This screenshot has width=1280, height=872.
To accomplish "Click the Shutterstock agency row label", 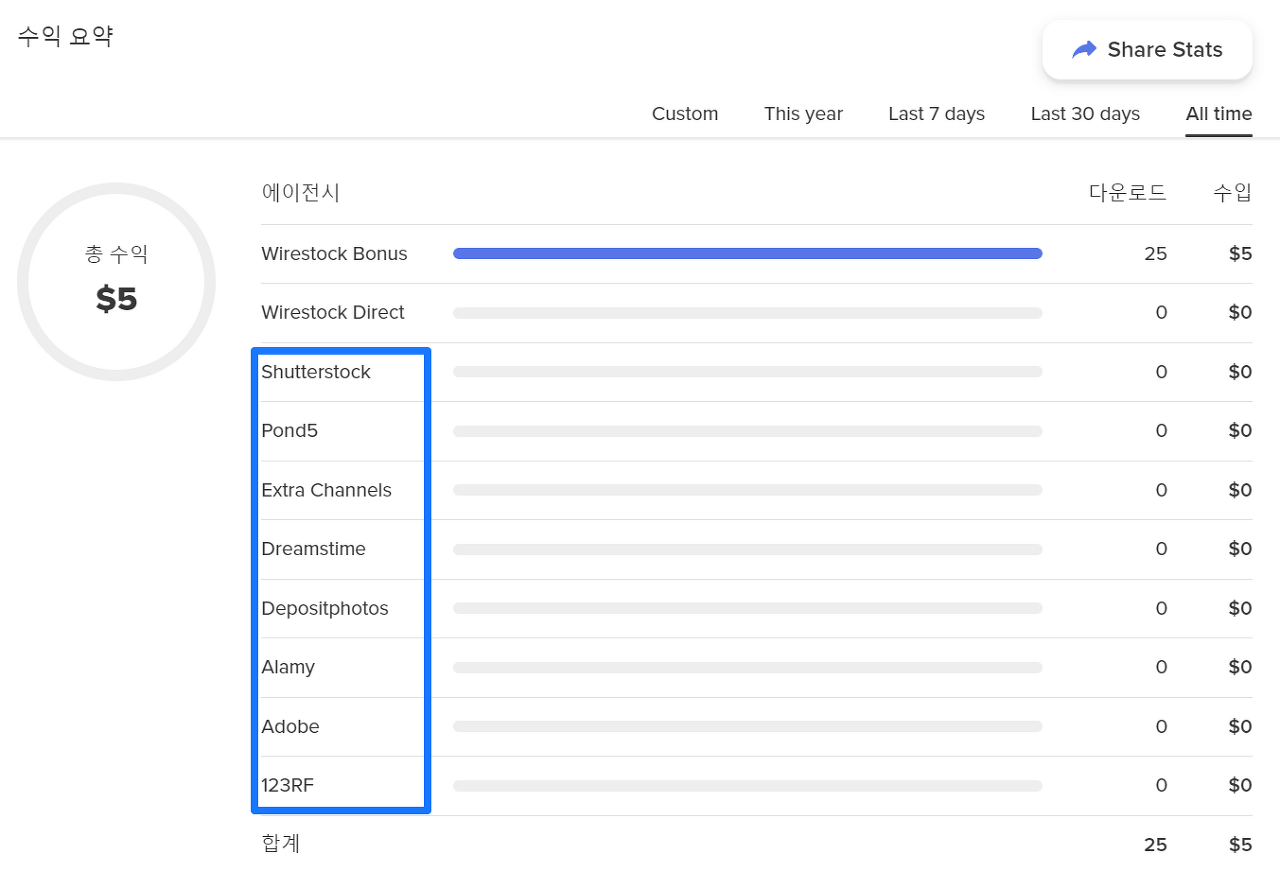I will [x=316, y=372].
